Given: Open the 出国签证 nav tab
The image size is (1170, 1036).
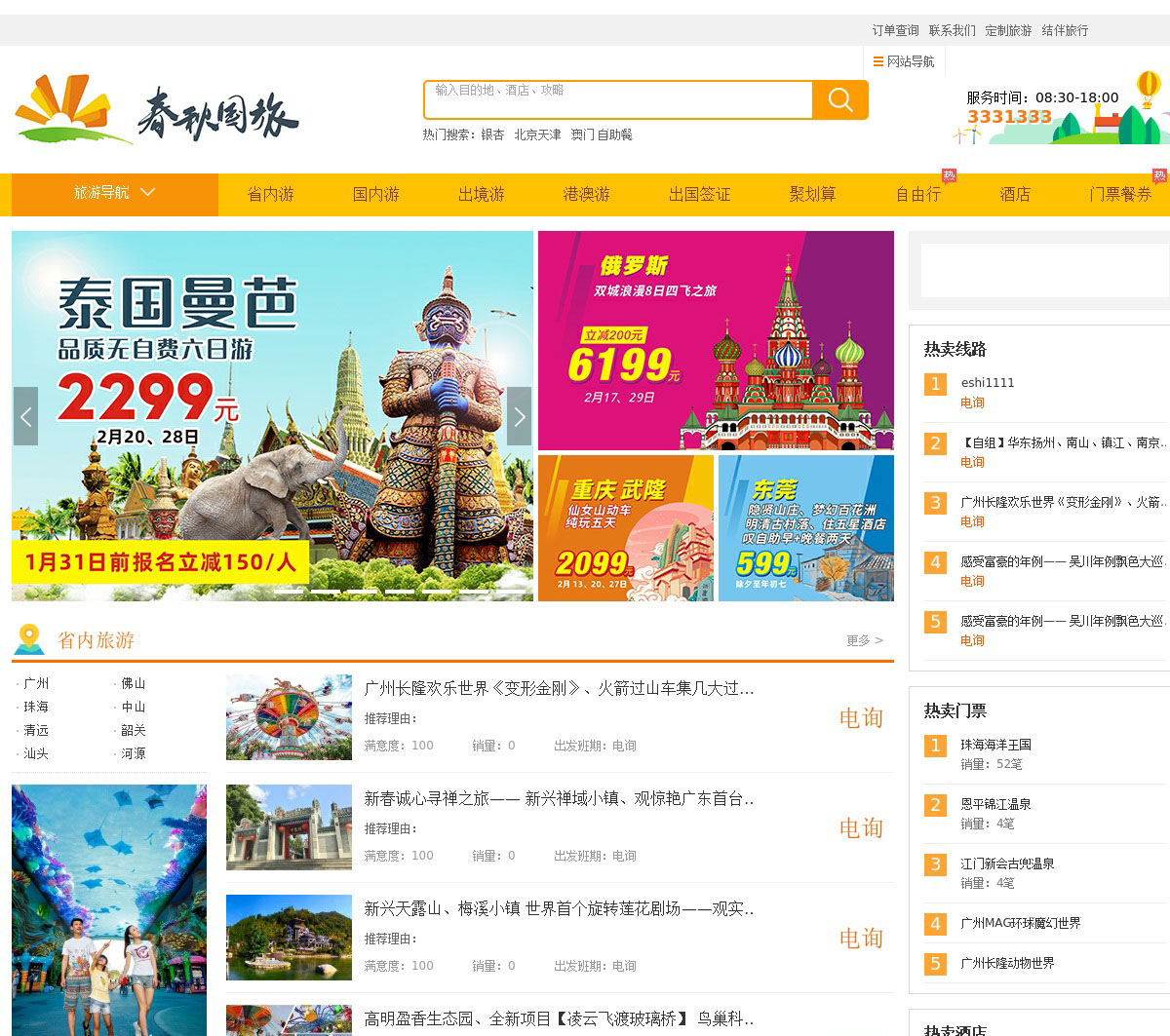Looking at the screenshot, I should tap(699, 194).
